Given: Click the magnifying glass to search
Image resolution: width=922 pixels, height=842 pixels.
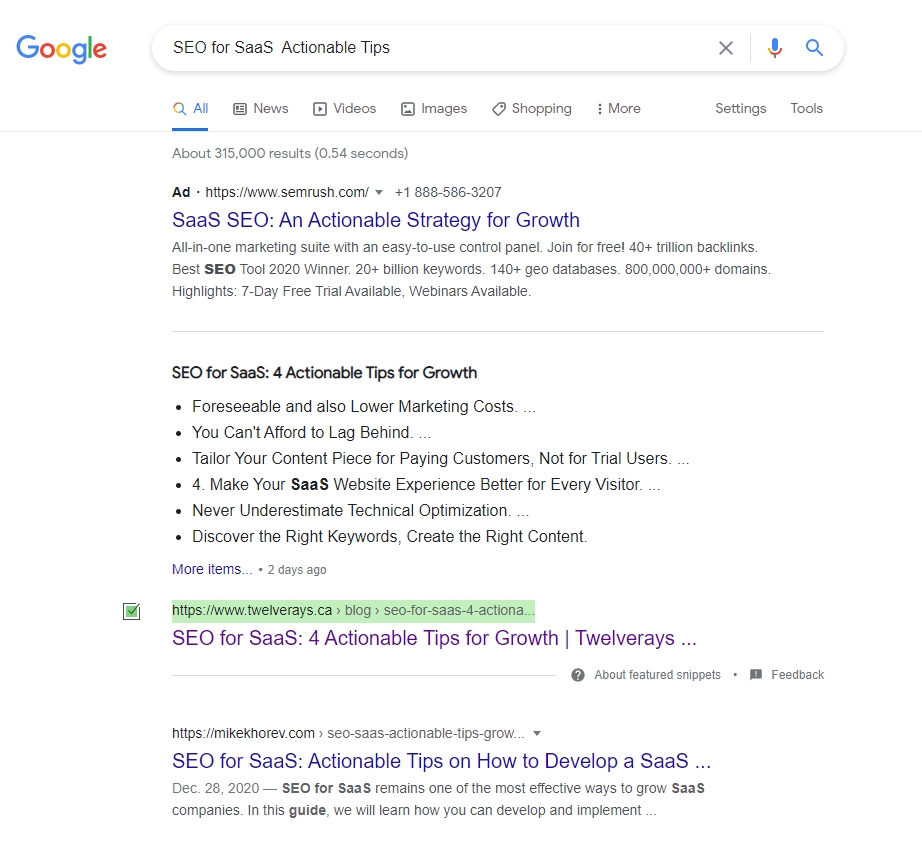Looking at the screenshot, I should [813, 47].
